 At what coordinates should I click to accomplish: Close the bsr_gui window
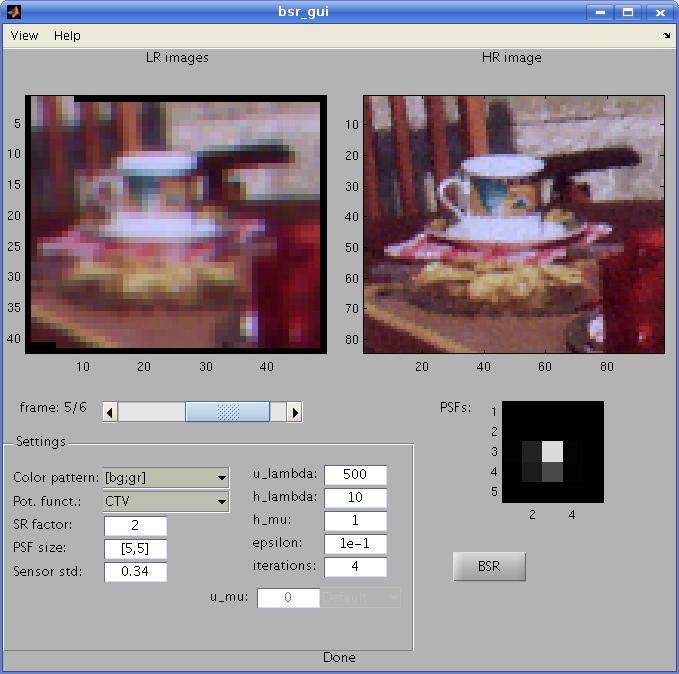pyautogui.click(x=660, y=12)
